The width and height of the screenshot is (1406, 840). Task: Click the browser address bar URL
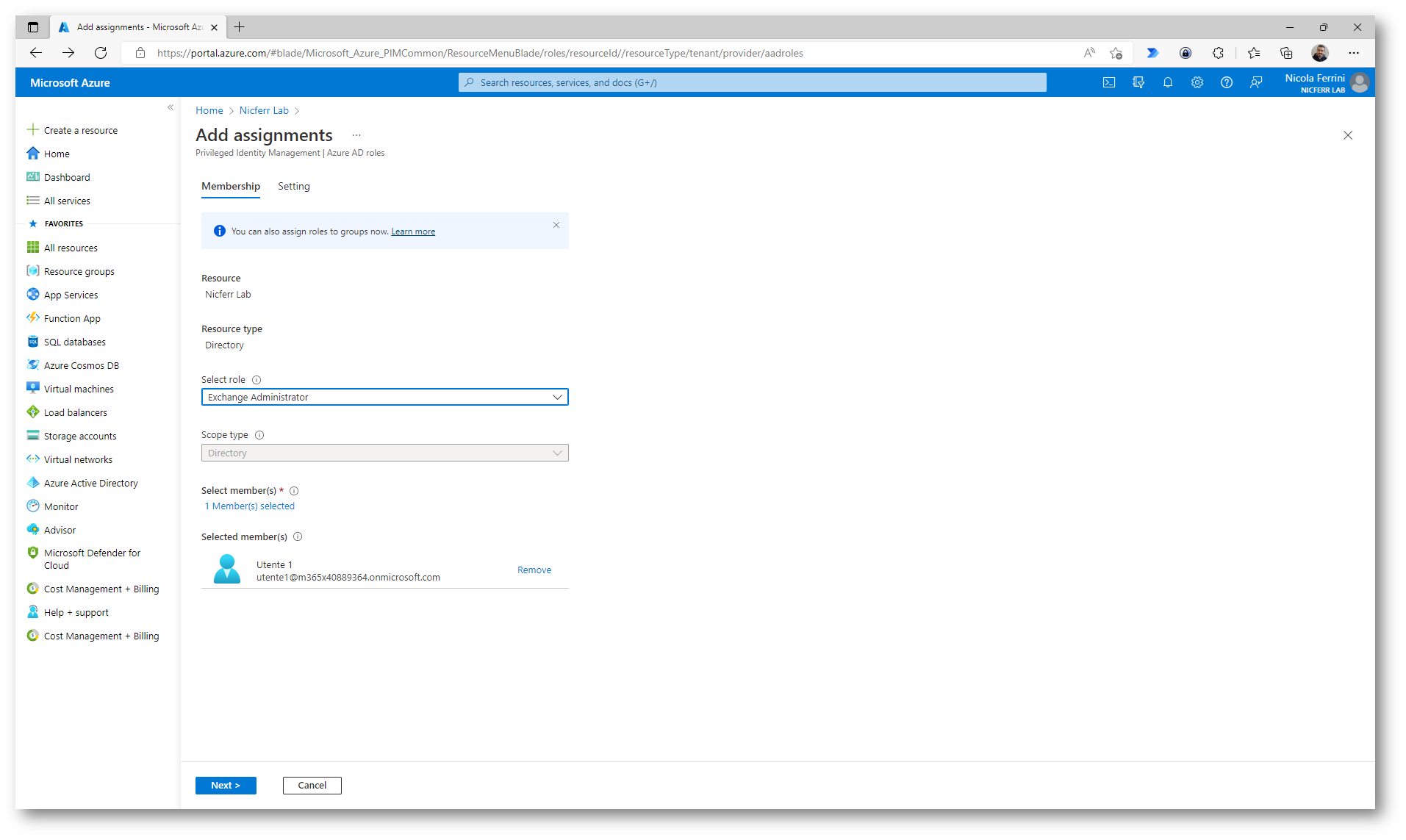[480, 53]
